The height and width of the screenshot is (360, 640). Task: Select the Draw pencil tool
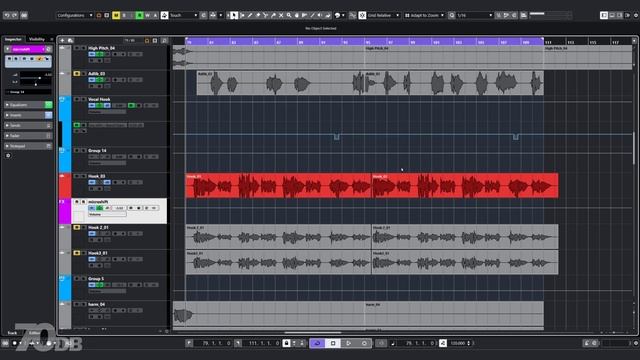[x=250, y=15]
